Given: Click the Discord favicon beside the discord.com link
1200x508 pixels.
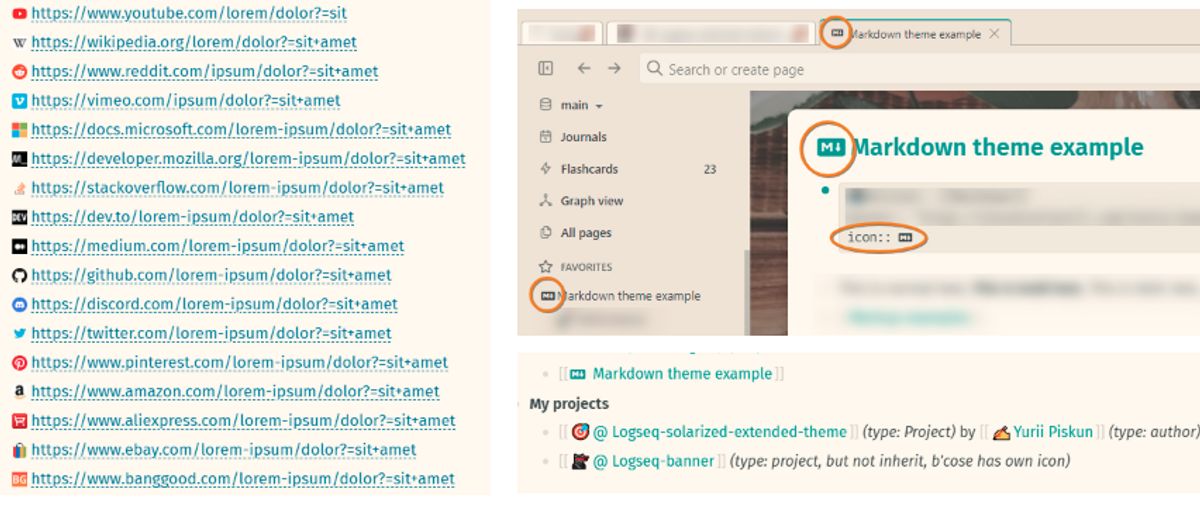Looking at the screenshot, I should pyautogui.click(x=19, y=304).
